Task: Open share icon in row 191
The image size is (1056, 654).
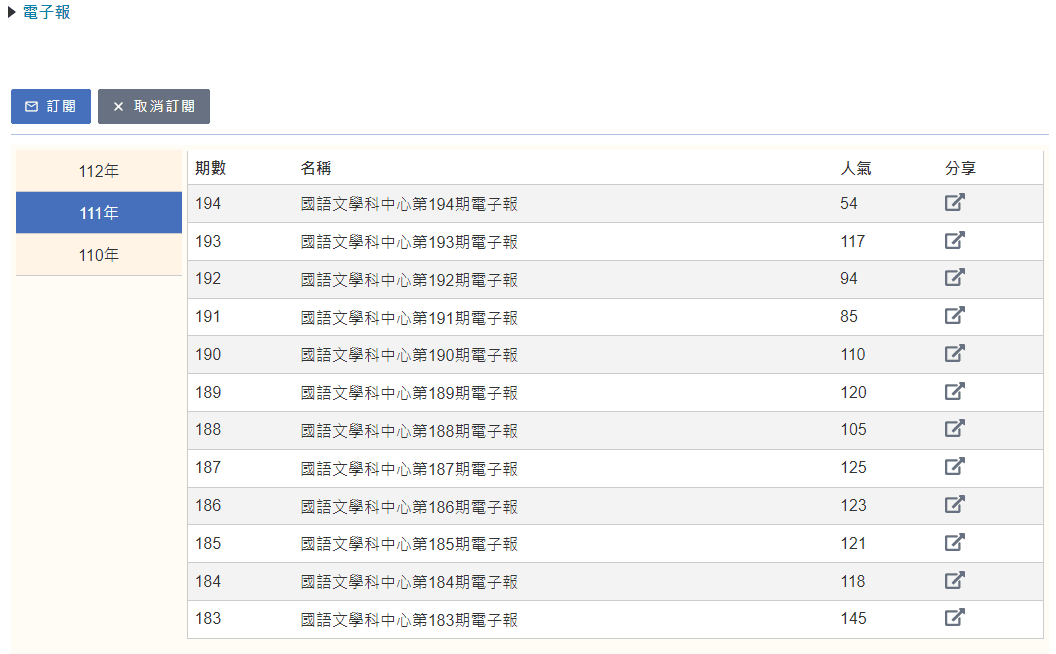Action: 954,315
